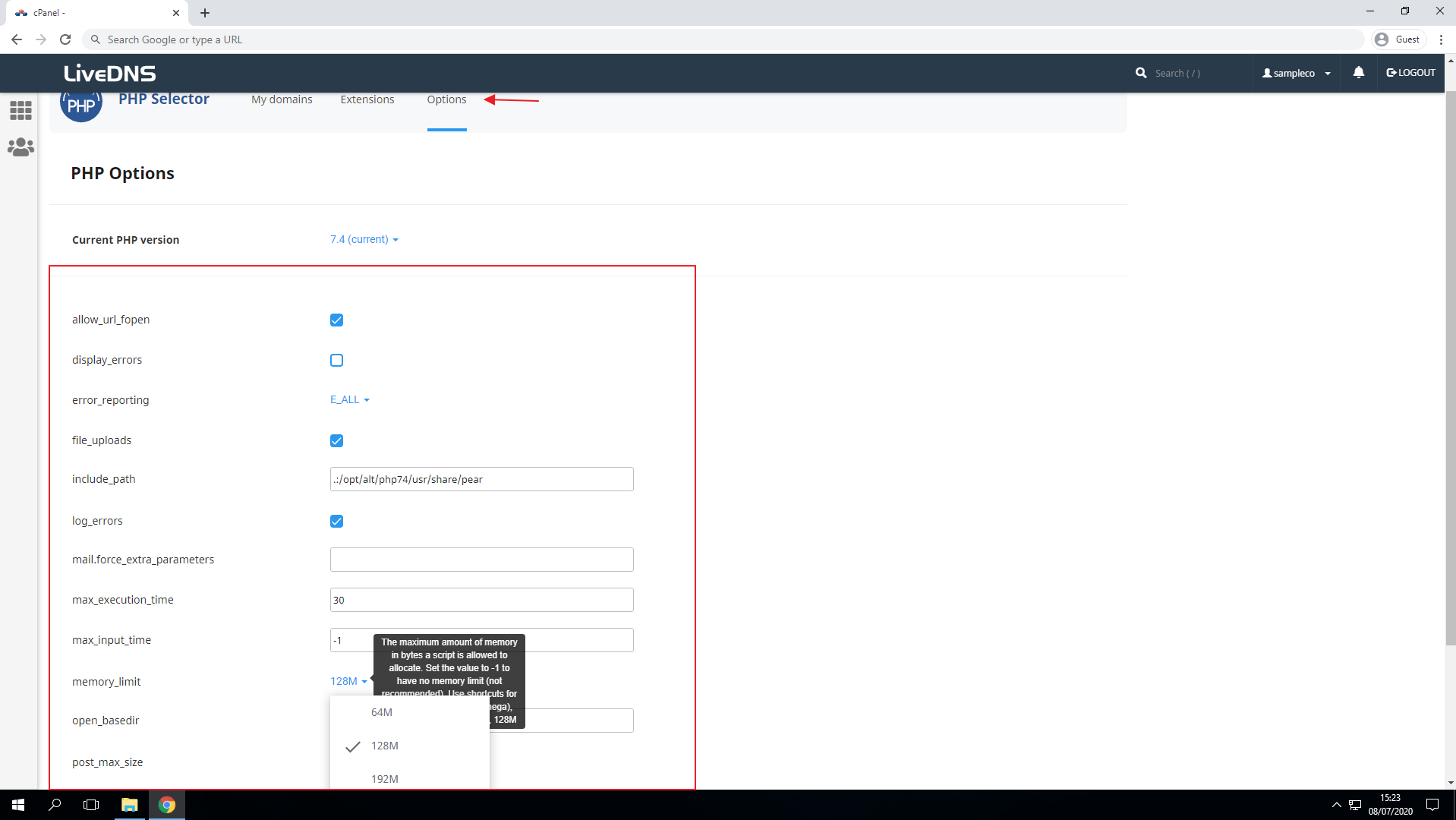The image size is (1456, 820).
Task: Open Task View on taskbar
Action: 91,805
